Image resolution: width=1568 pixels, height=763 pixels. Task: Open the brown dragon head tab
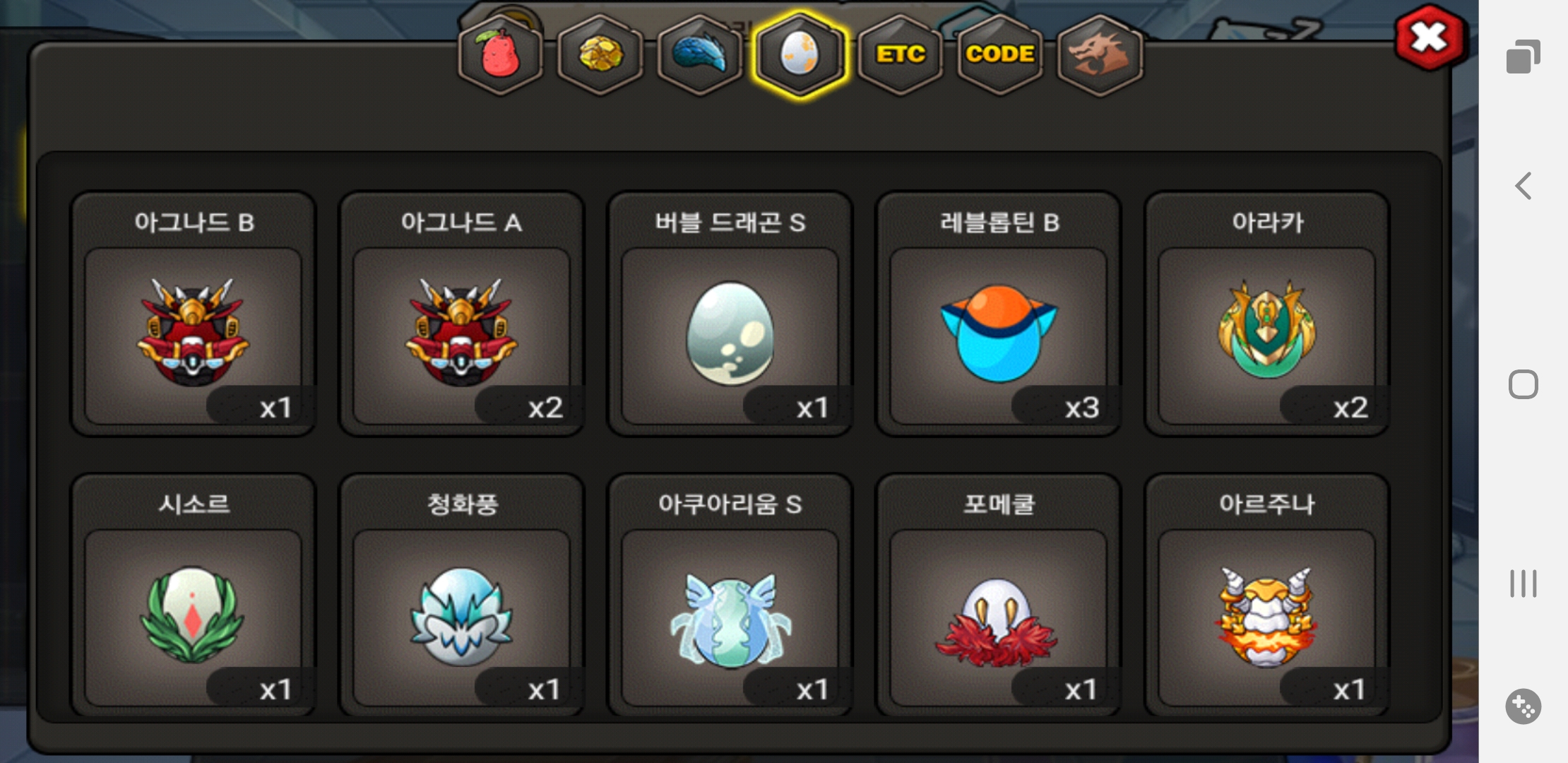click(1100, 54)
